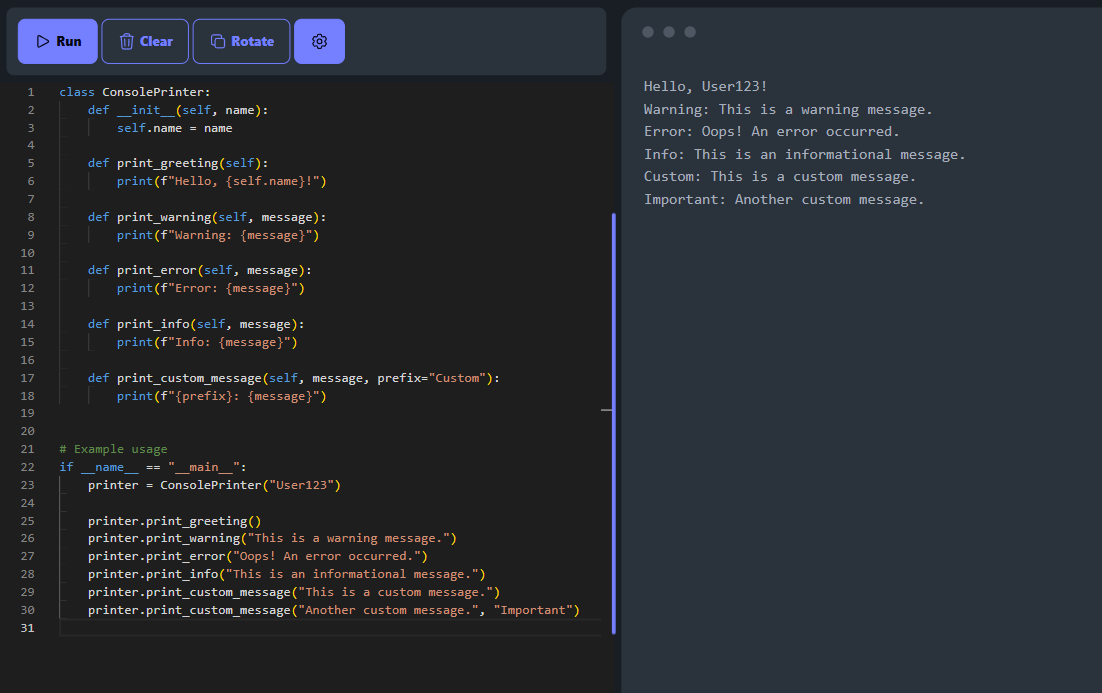Click 'def print_error' definition line

click(200, 271)
